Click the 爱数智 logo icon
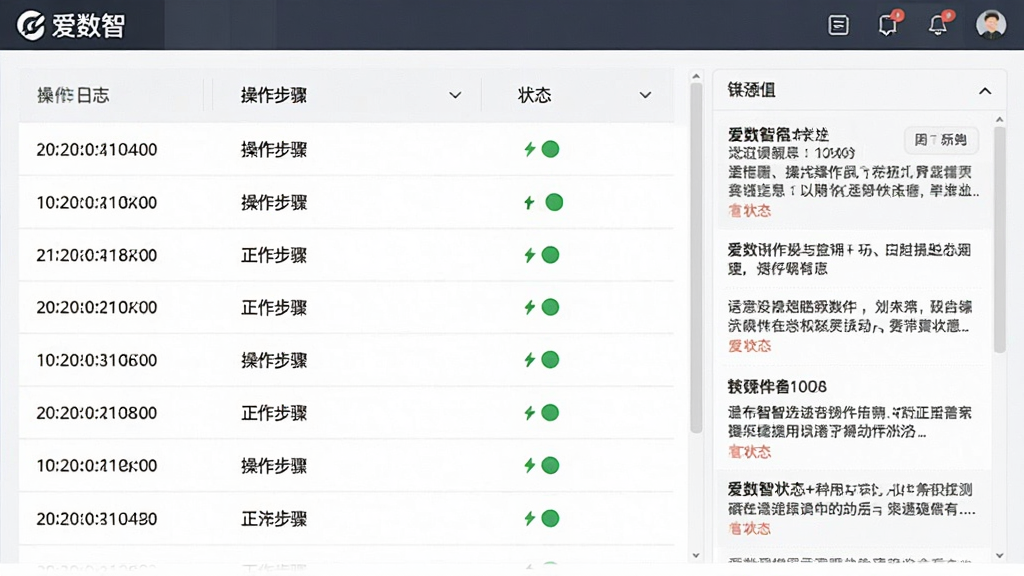This screenshot has height=576, width=1024. 31,25
